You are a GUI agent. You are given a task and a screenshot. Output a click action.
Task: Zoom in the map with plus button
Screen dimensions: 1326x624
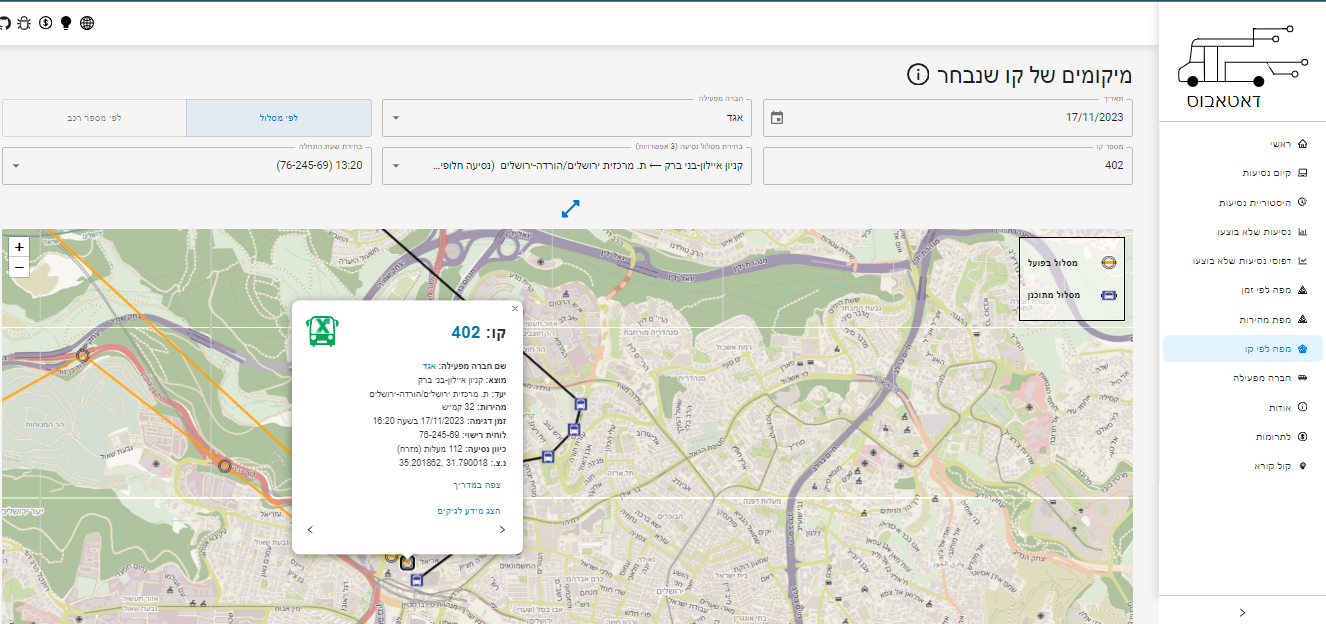point(19,247)
